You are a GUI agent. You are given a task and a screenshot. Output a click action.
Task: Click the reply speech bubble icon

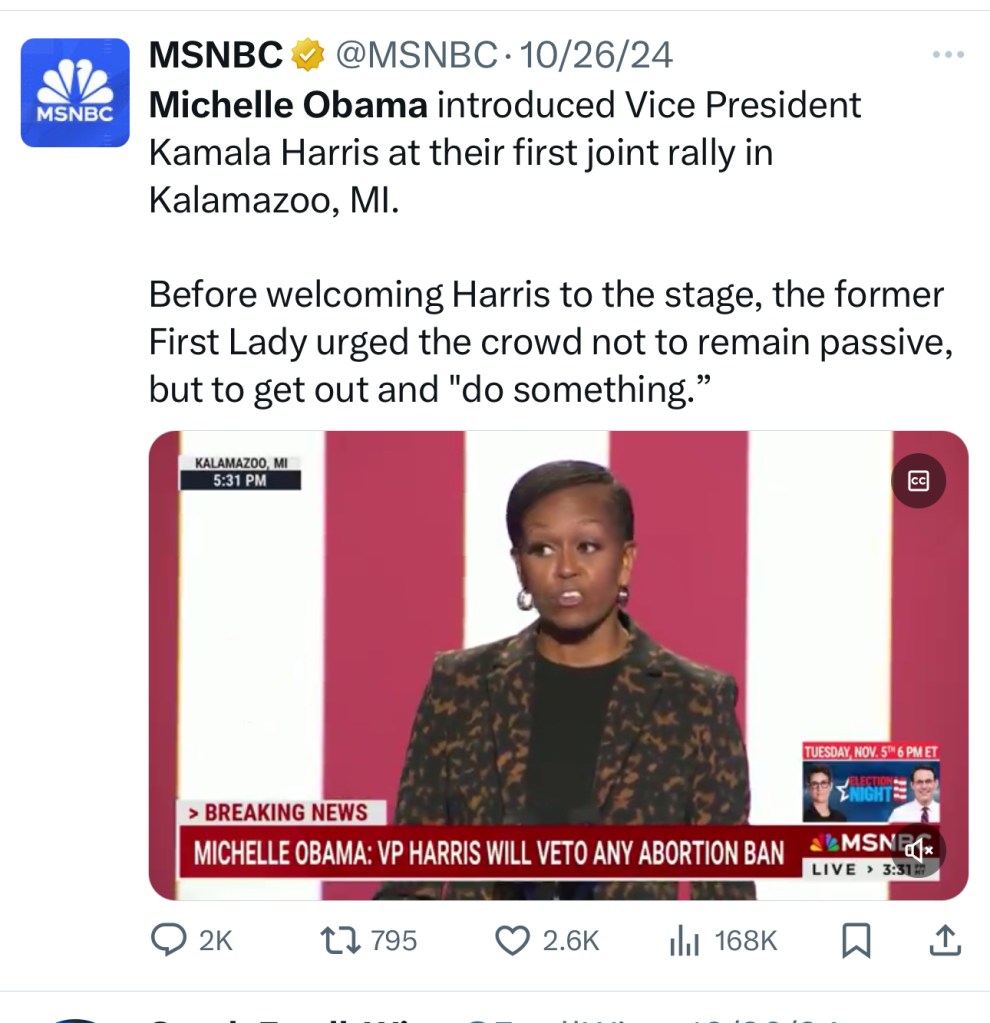tap(165, 940)
